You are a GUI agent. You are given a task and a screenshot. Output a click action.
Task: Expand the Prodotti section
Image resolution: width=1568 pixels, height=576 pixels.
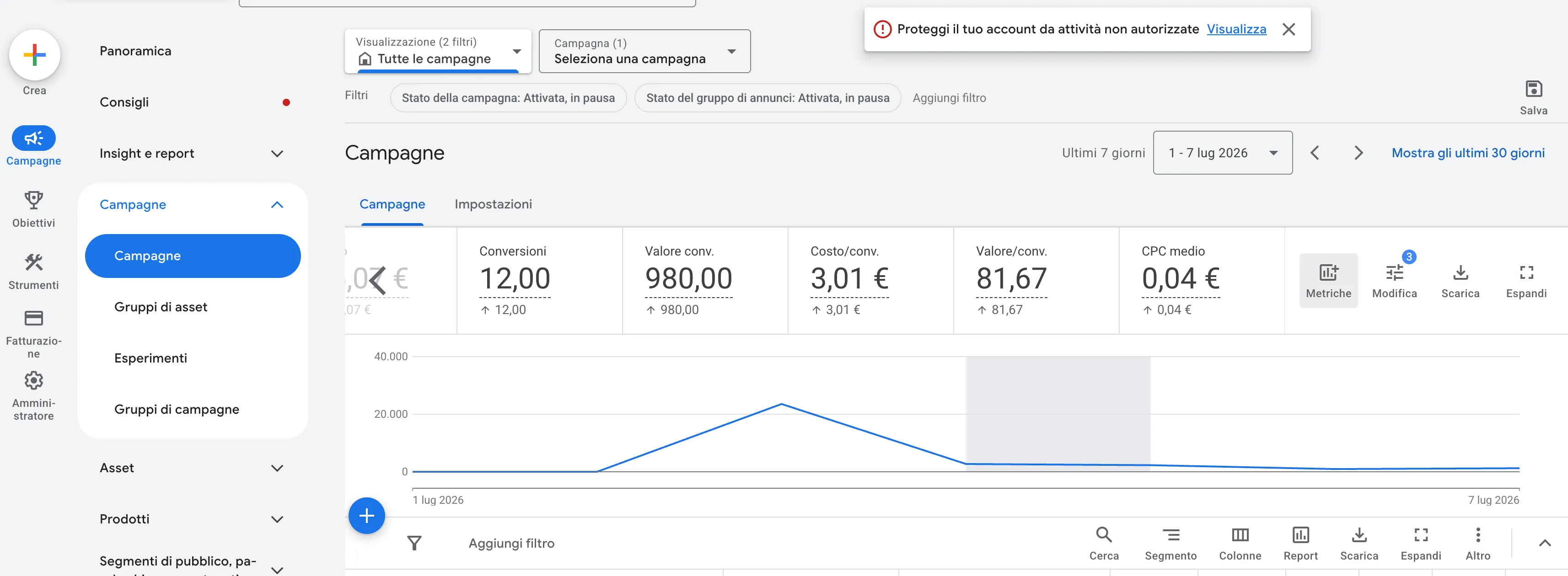tap(277, 519)
